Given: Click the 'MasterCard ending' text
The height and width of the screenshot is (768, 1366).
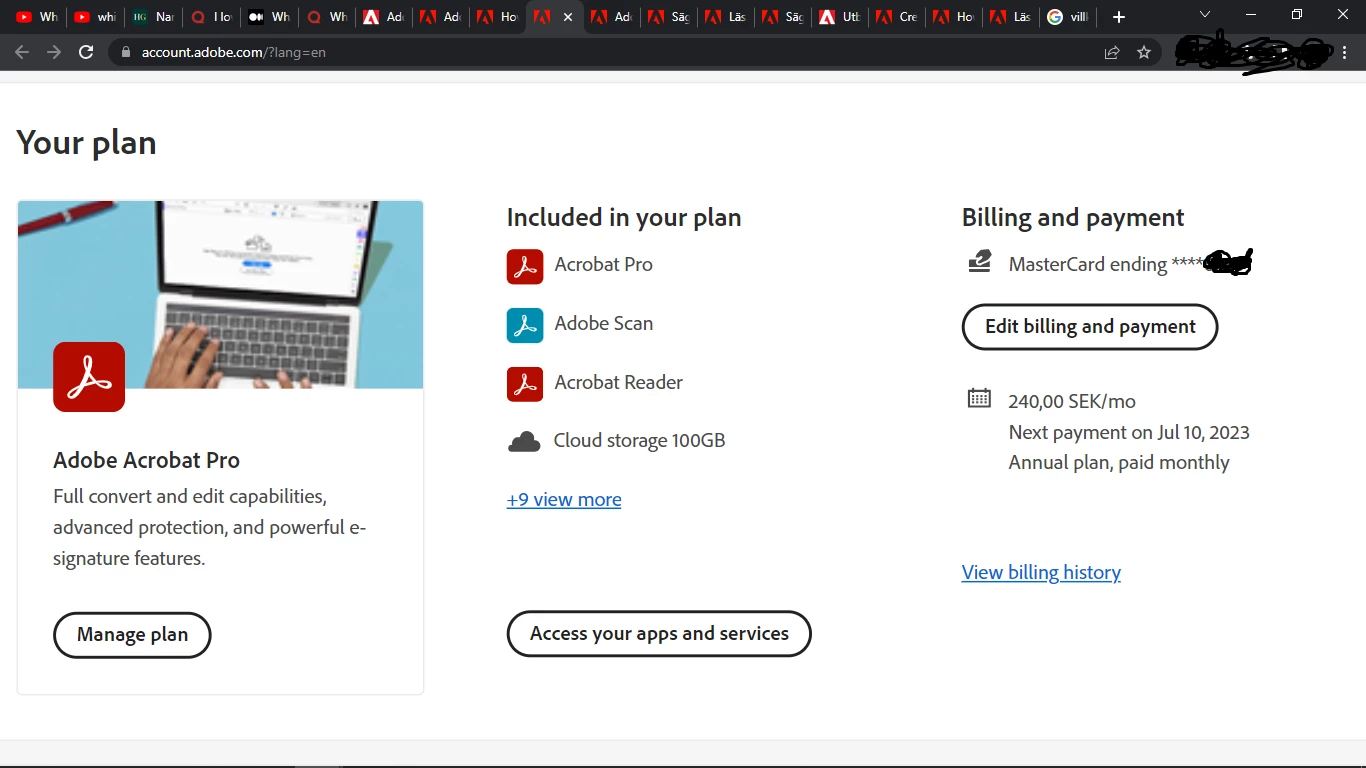Looking at the screenshot, I should (1088, 265).
